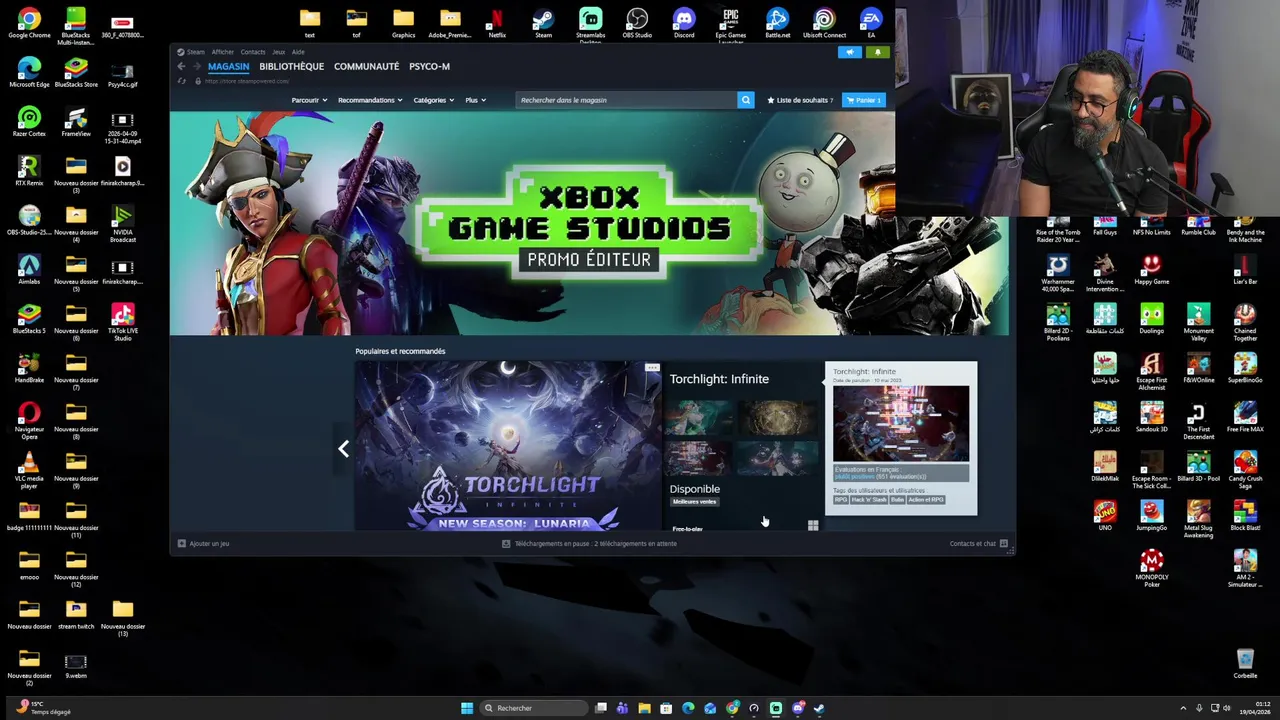Expand the Plus dropdown
Viewport: 1280px width, 720px height.
click(x=475, y=100)
